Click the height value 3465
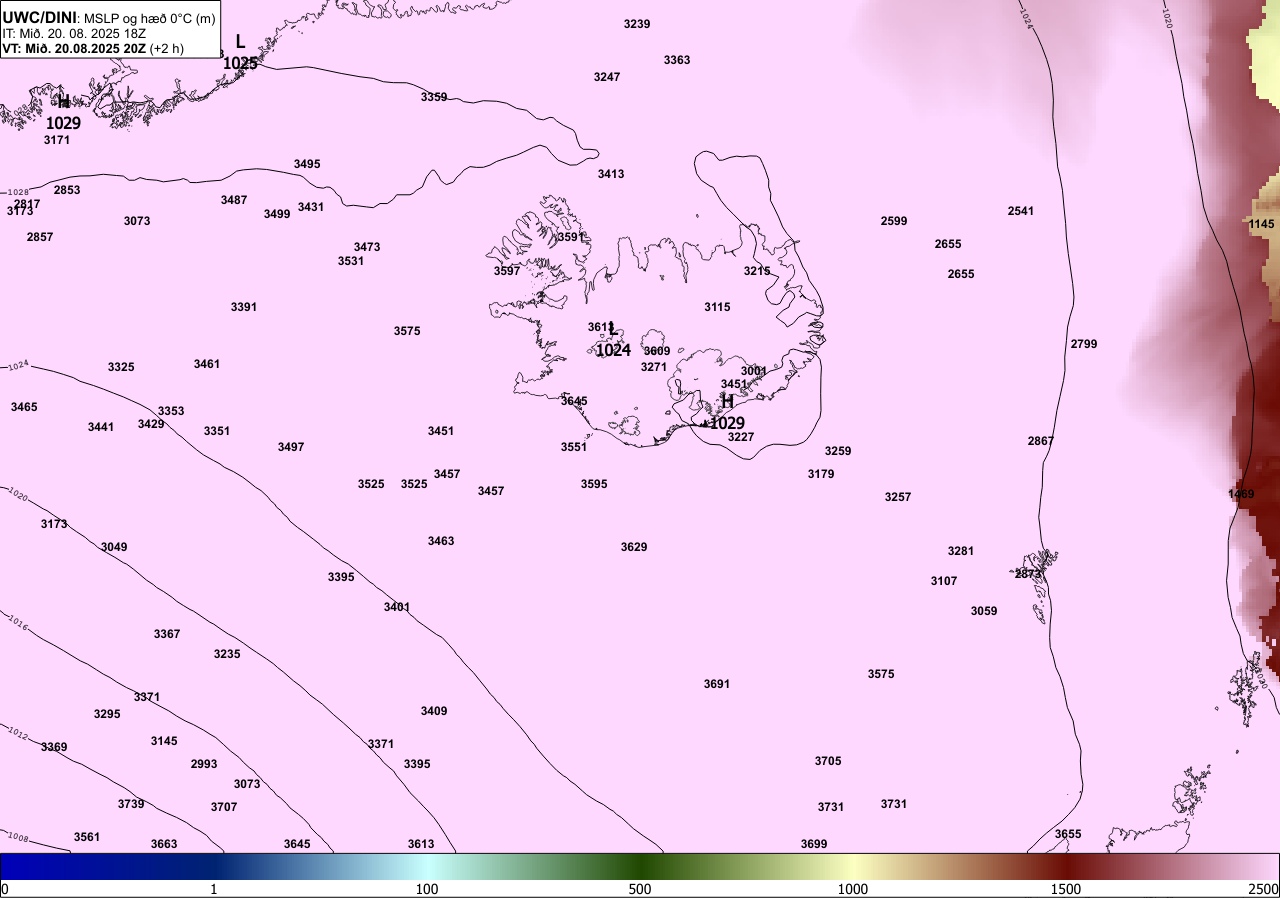Screen dimensions: 1280x898 pyautogui.click(x=24, y=407)
